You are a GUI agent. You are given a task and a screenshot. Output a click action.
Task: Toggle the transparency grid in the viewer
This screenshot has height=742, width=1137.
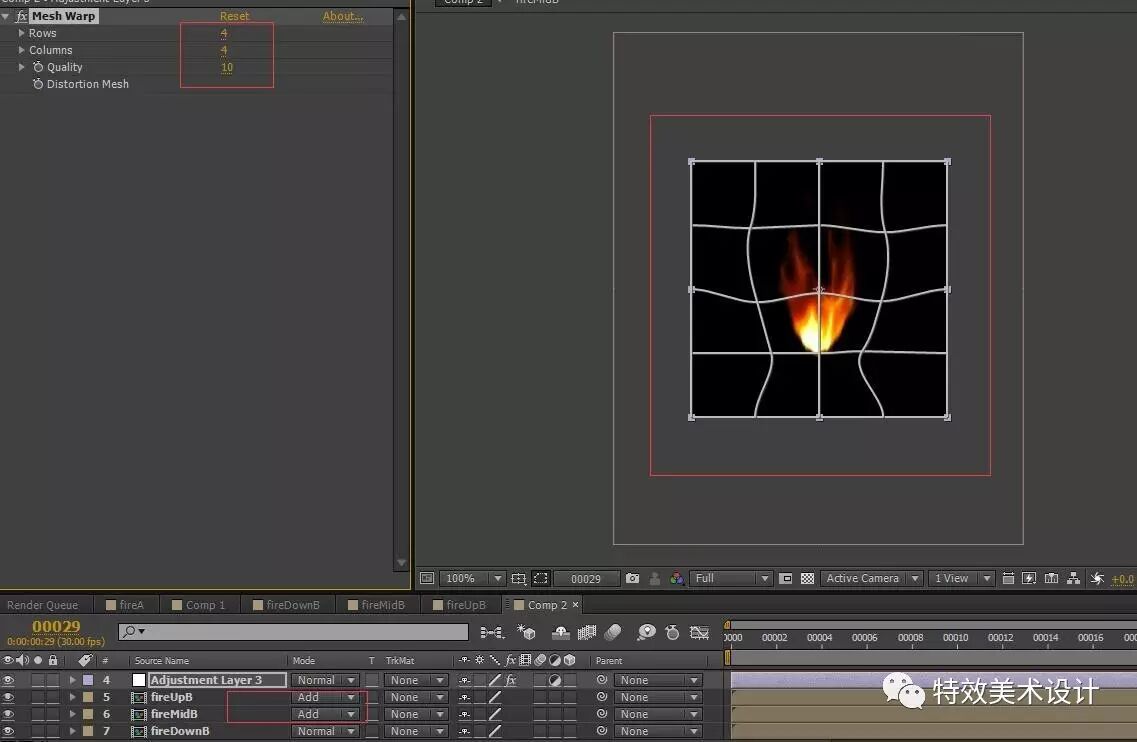(x=807, y=578)
